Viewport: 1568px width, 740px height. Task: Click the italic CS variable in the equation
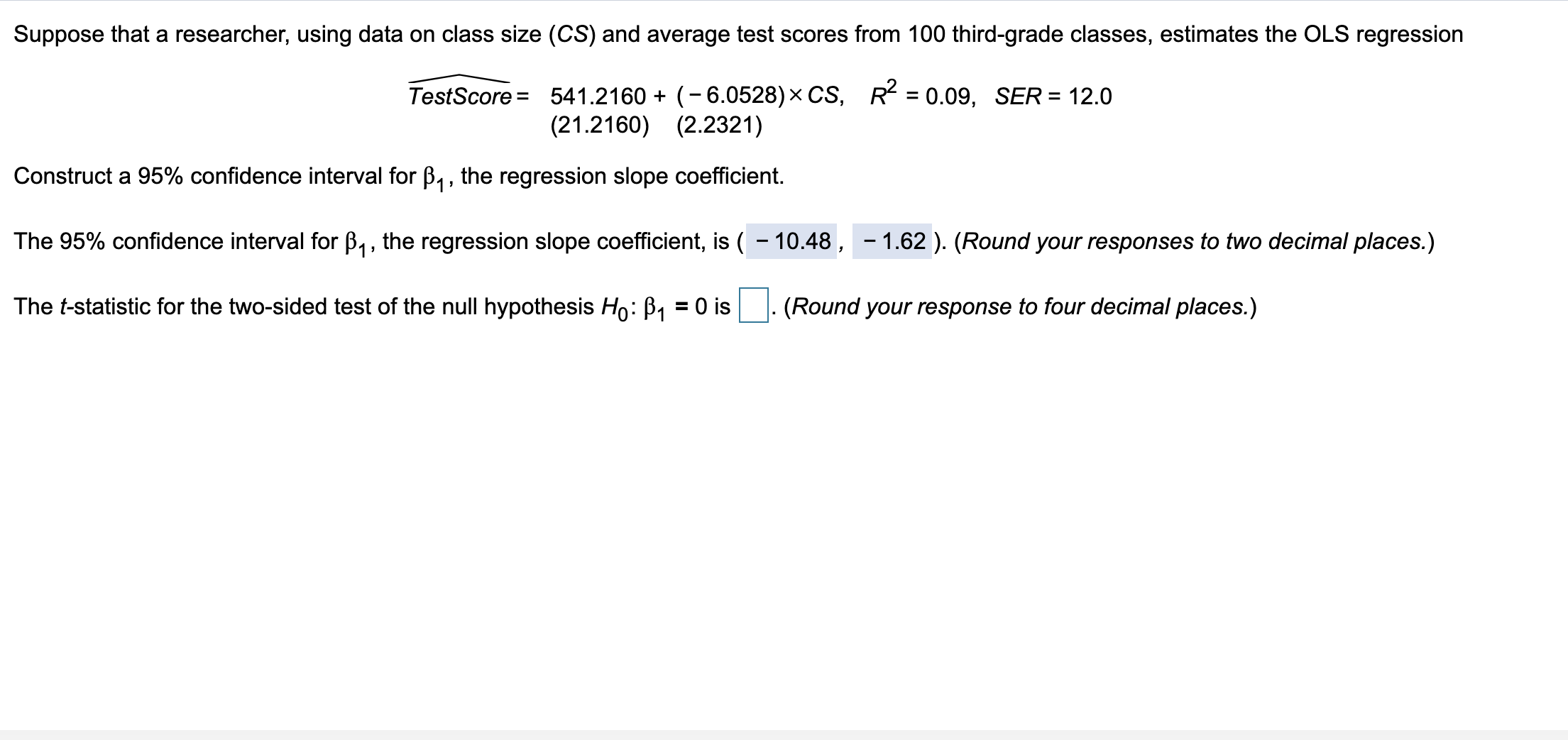823,95
